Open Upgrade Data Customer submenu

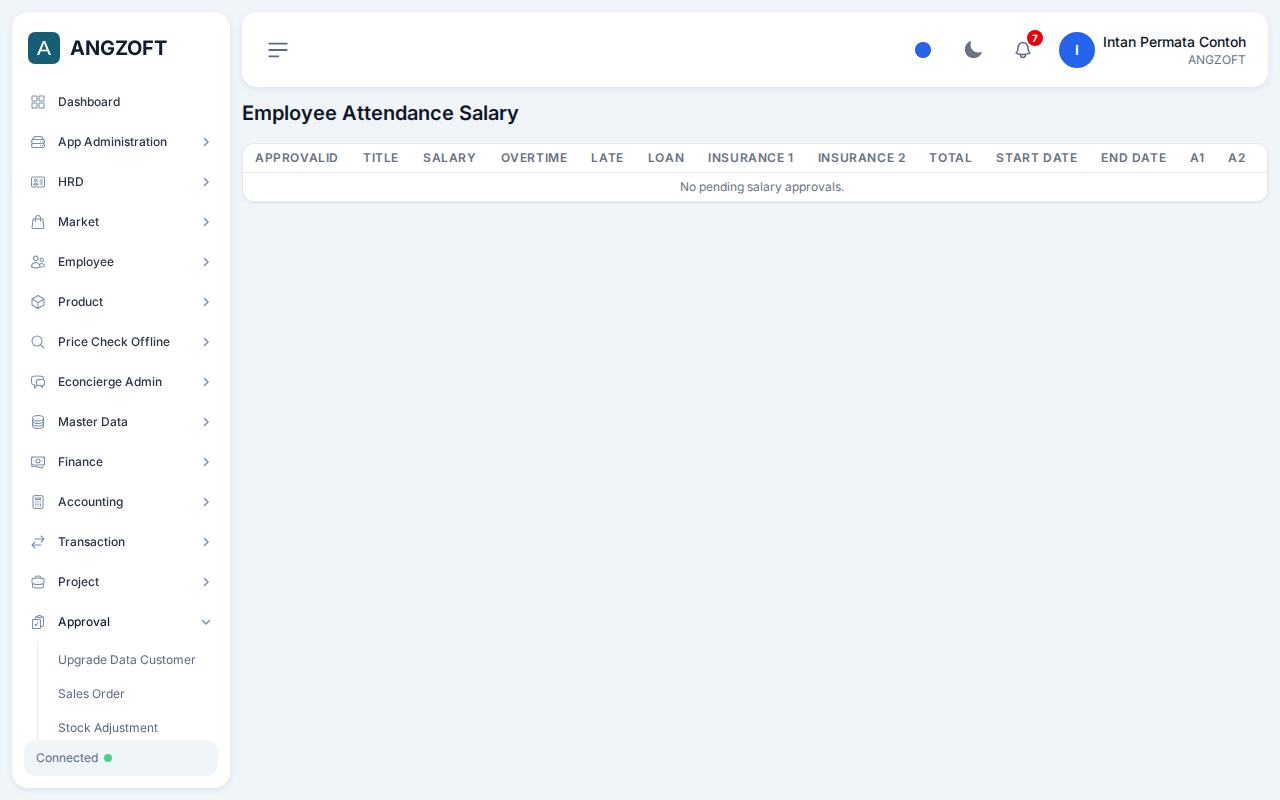tap(127, 660)
